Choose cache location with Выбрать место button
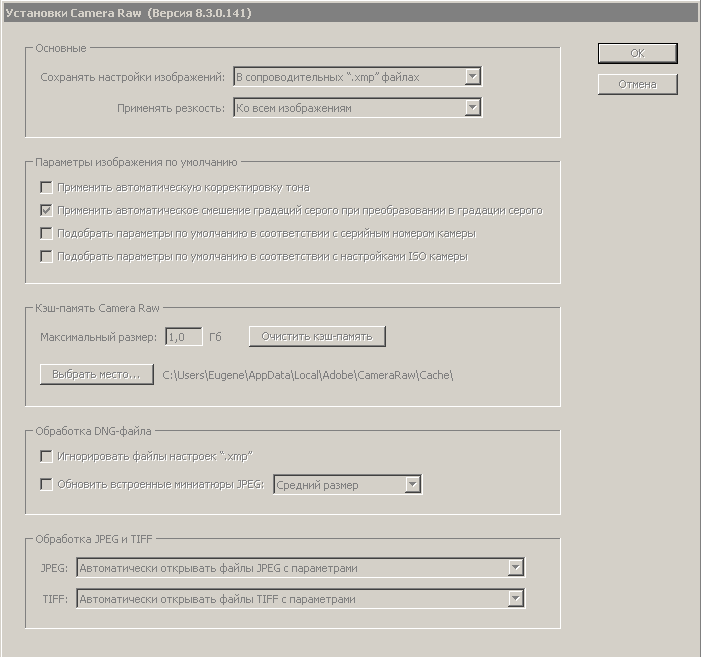The image size is (701, 657). (97, 374)
